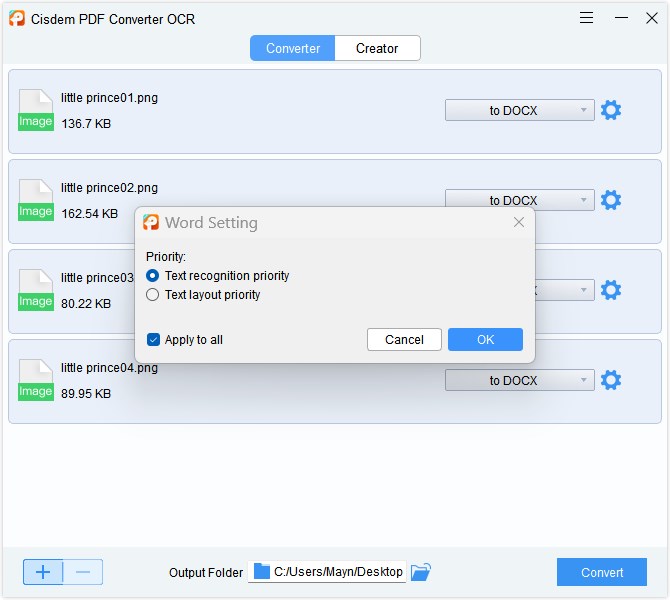
Task: Click the Image file icon of little prince04.png
Action: [x=36, y=380]
